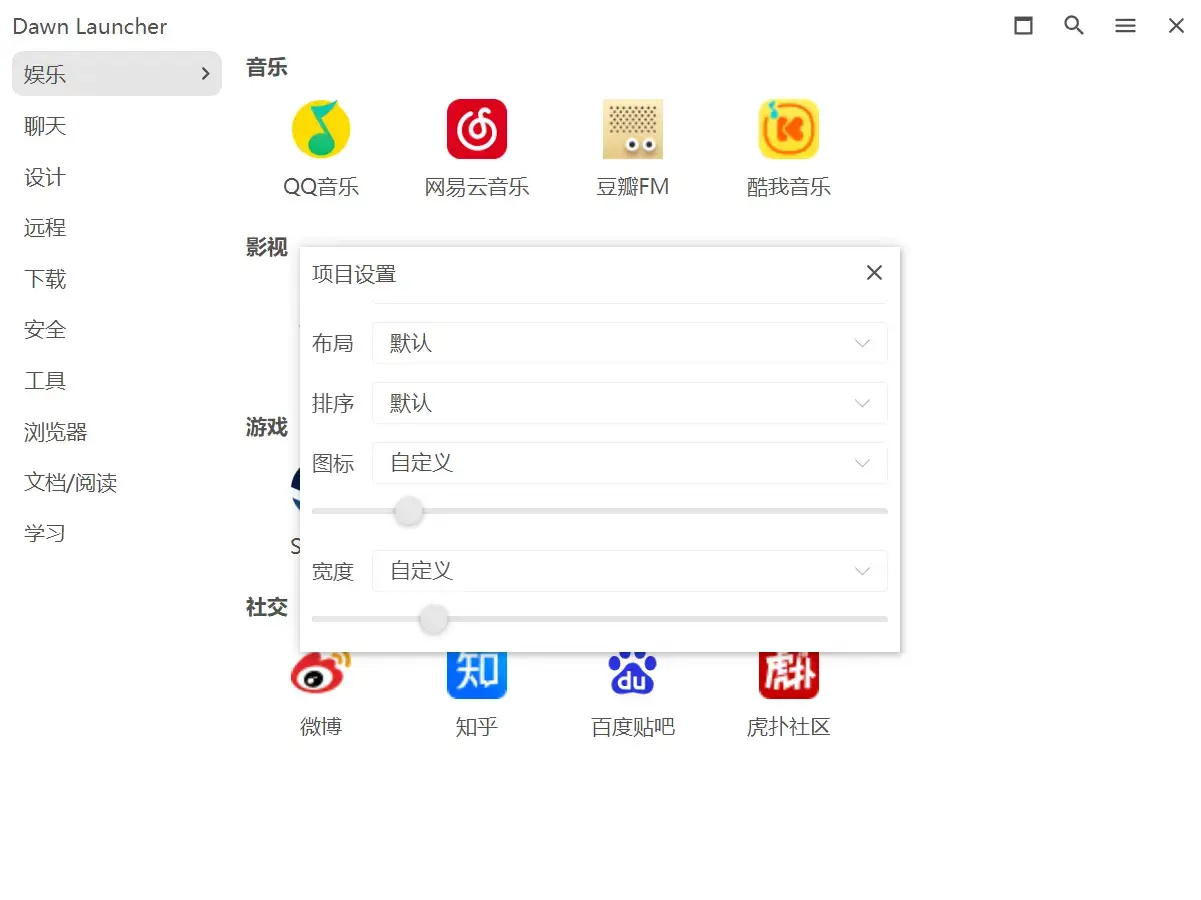Toggle the window pin/maximize icon

click(1023, 26)
